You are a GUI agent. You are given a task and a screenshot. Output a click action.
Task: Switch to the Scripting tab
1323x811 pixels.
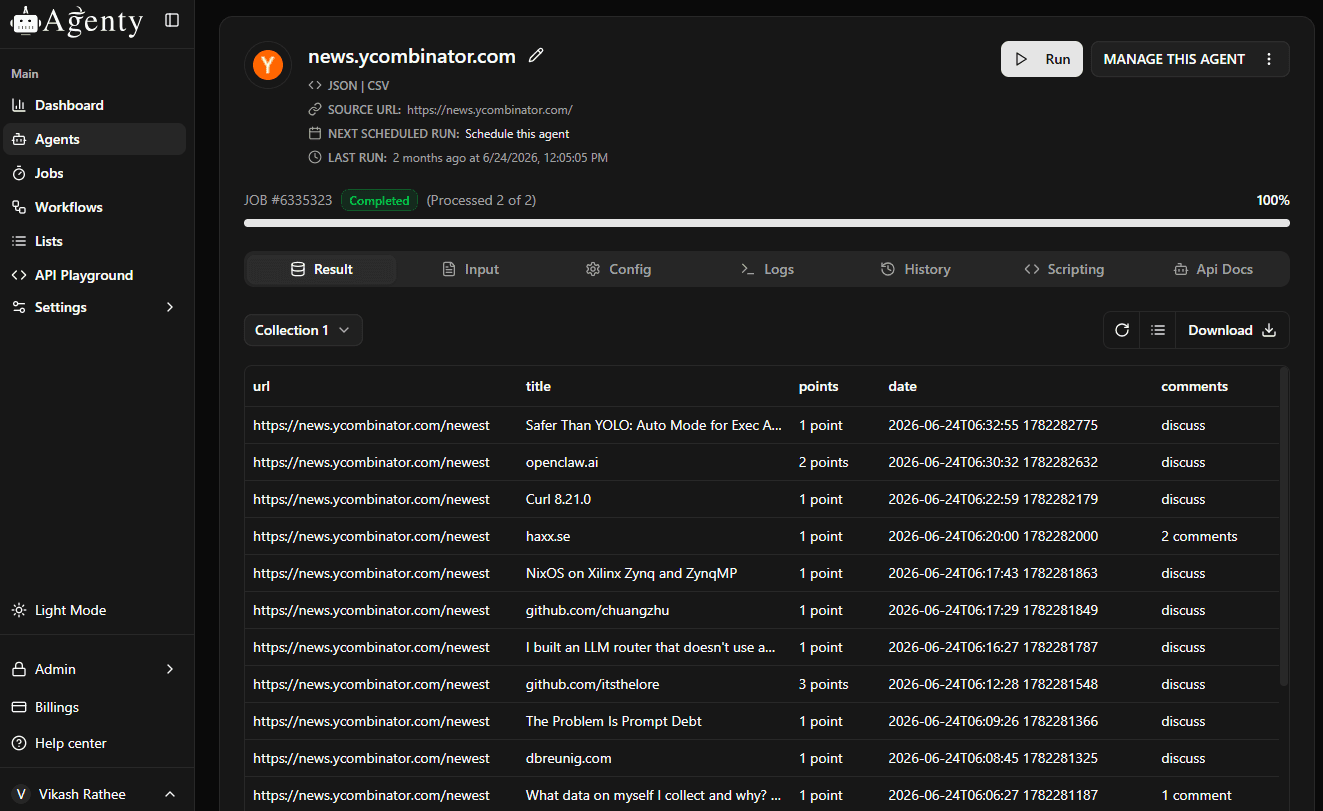click(1064, 269)
